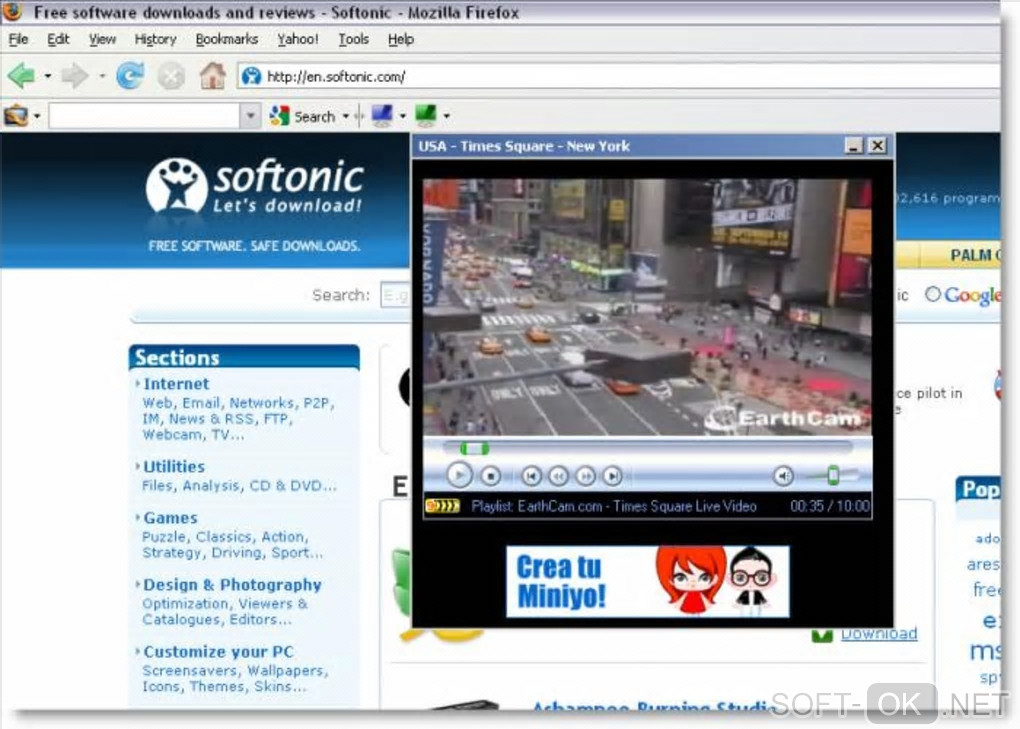Click the Softonic page Search field
Viewport: 1020px width, 729px height.
pos(396,295)
